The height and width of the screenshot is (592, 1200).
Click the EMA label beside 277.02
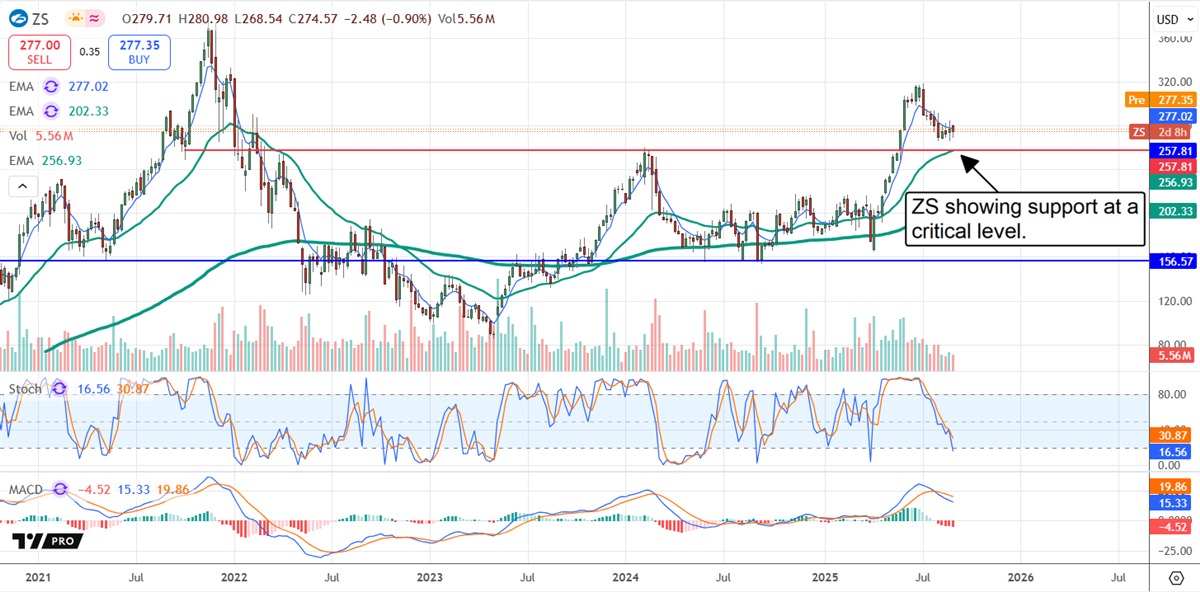[23, 88]
